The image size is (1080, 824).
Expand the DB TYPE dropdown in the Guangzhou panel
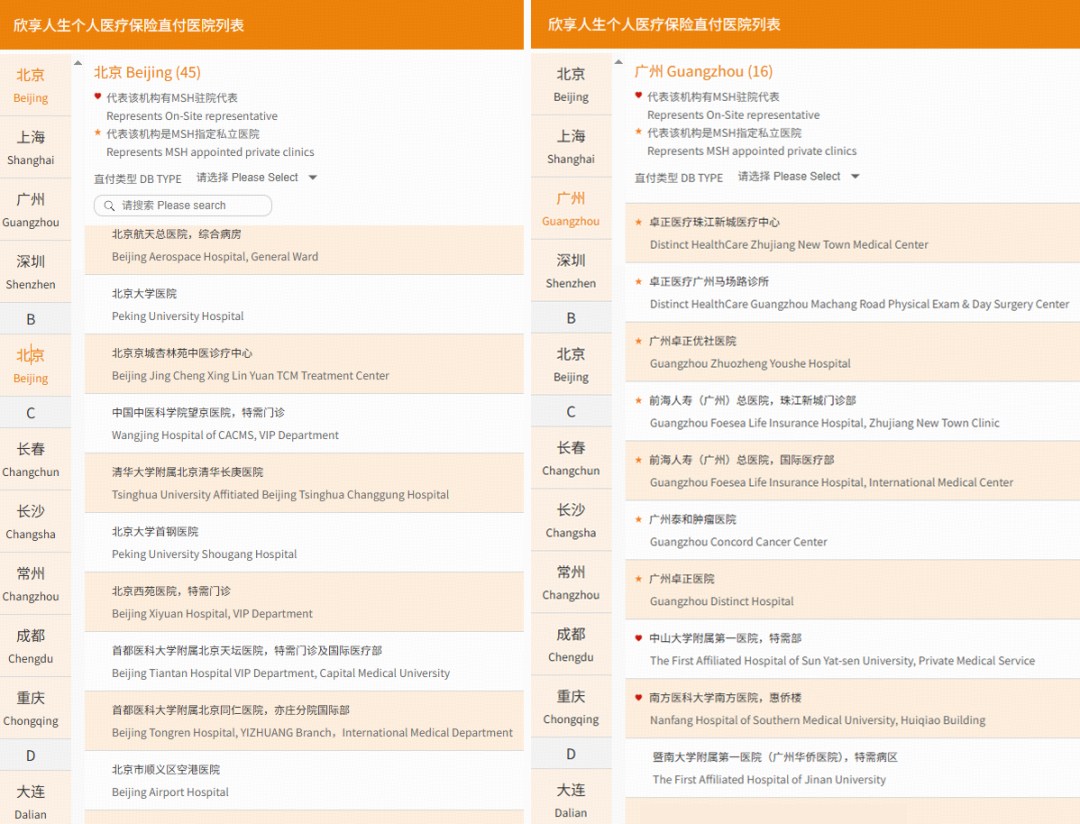pos(798,177)
